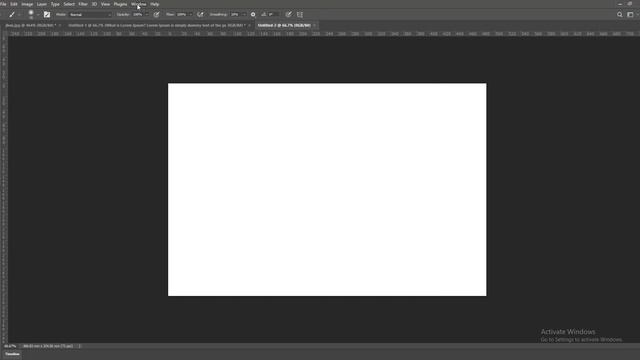This screenshot has width=640, height=360.
Task: Click the zoom level field in status bar
Action: click(10, 346)
